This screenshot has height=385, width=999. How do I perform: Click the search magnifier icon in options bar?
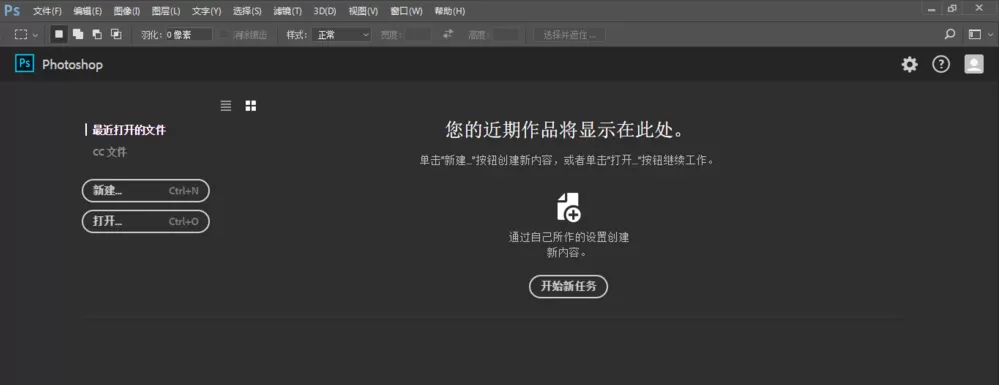click(x=950, y=34)
